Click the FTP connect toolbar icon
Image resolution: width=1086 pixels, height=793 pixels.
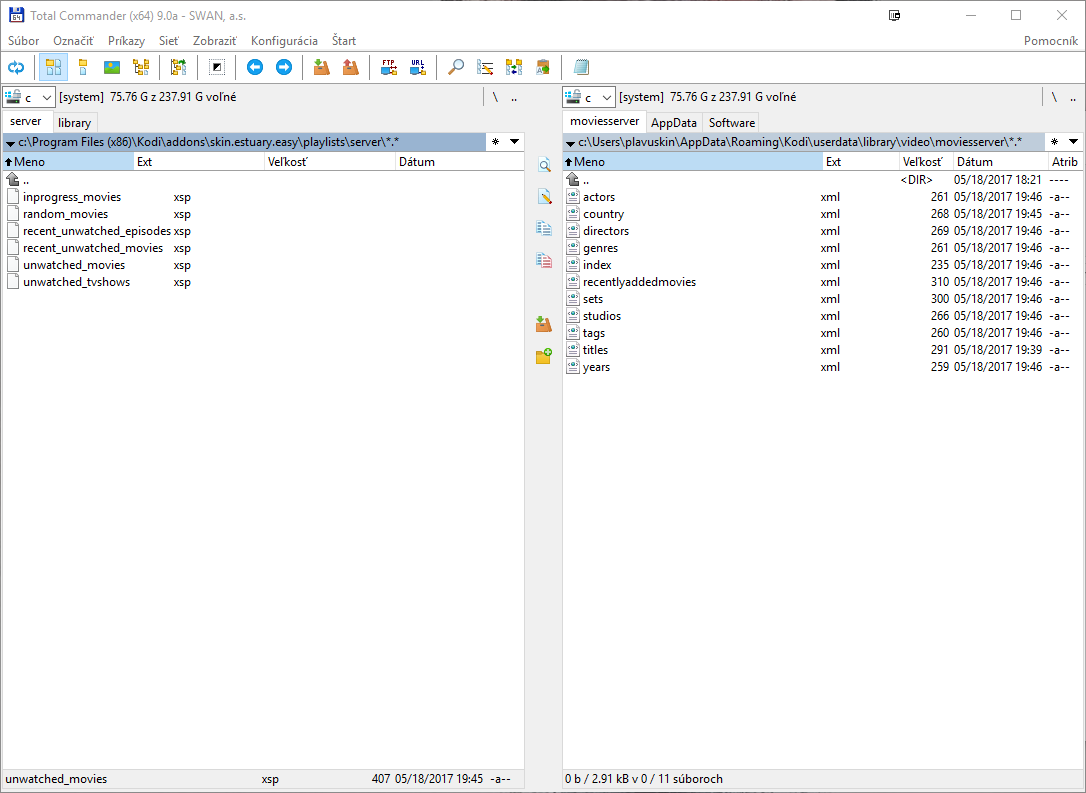389,67
